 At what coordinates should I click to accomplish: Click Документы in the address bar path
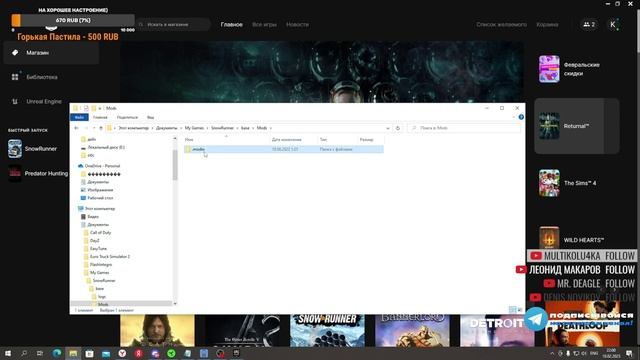(x=167, y=128)
